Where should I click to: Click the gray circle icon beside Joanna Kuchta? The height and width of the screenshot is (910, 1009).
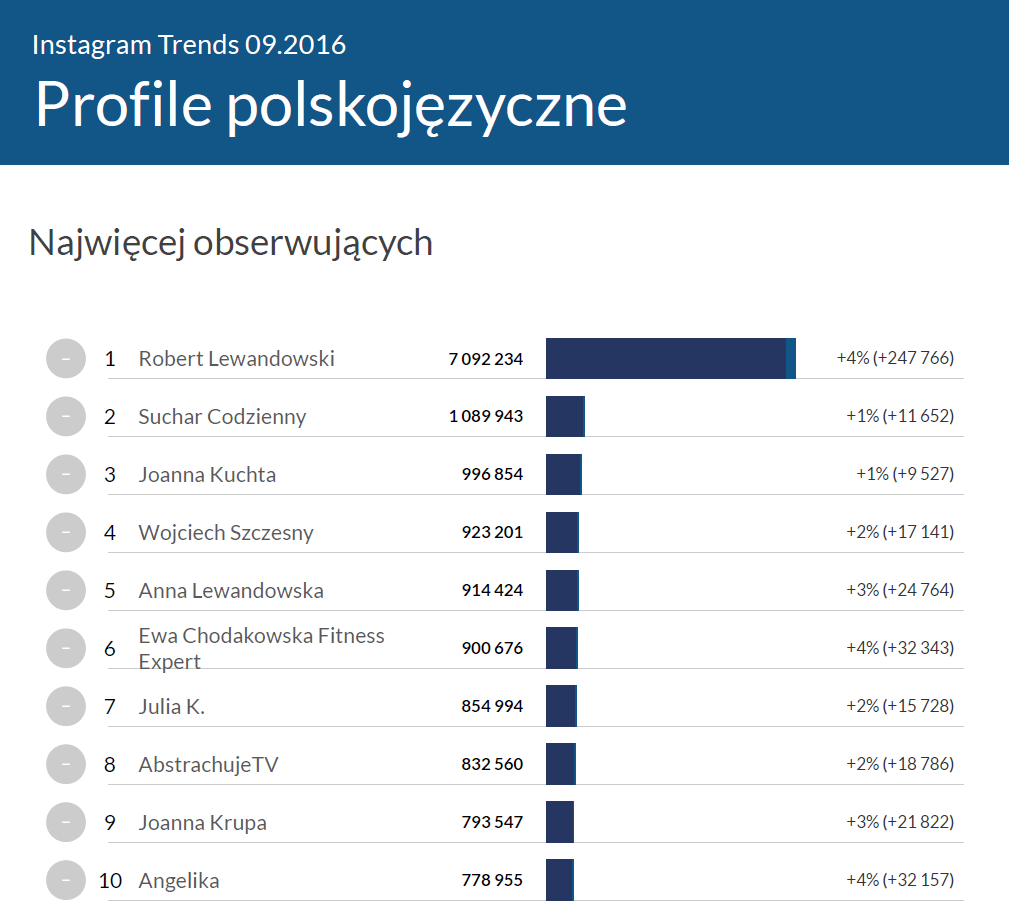point(66,474)
